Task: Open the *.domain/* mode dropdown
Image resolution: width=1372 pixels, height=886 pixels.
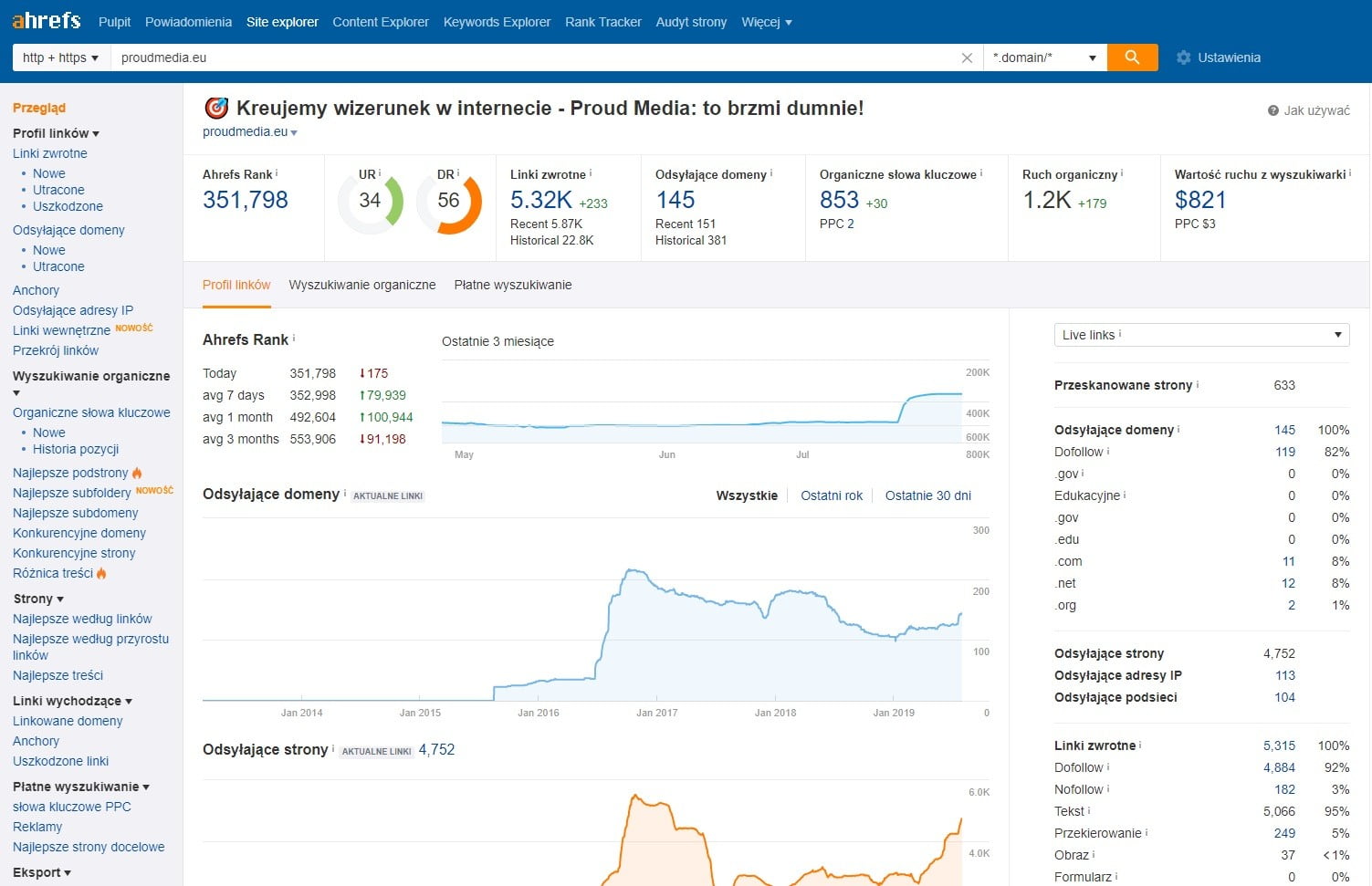Action: tap(1044, 57)
